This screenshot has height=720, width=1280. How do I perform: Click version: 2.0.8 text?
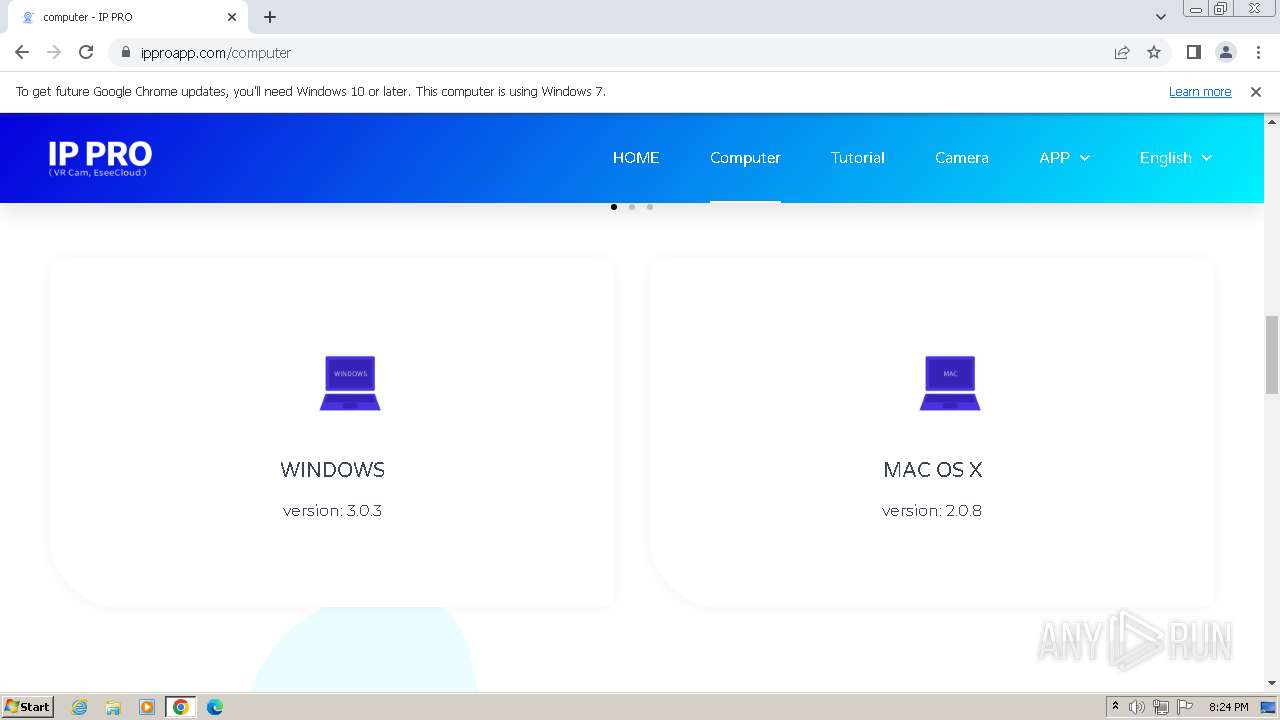pos(932,511)
